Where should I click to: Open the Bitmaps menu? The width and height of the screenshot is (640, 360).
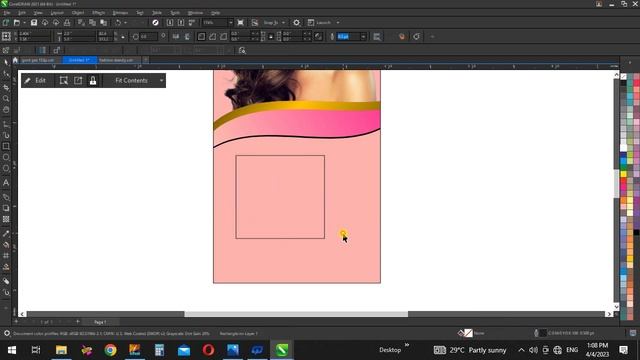point(120,13)
